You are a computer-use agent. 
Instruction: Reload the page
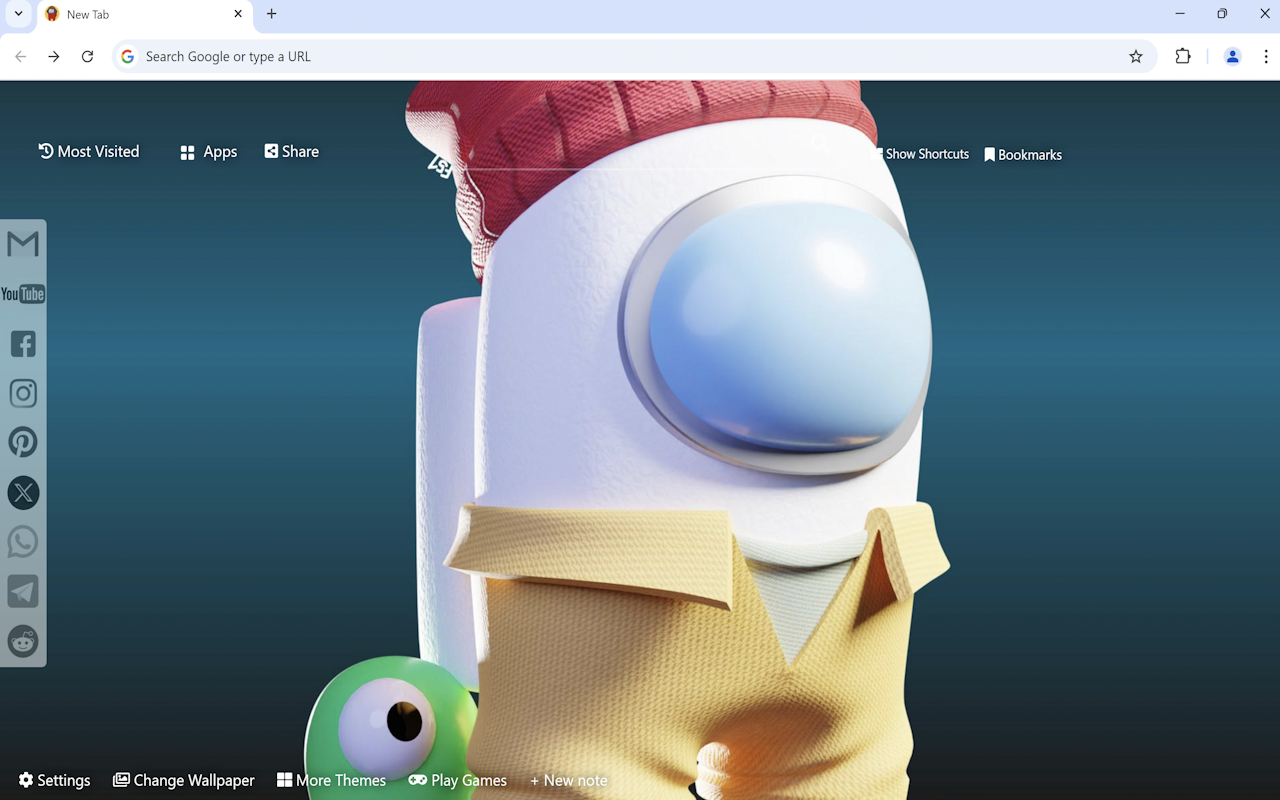(x=87, y=57)
